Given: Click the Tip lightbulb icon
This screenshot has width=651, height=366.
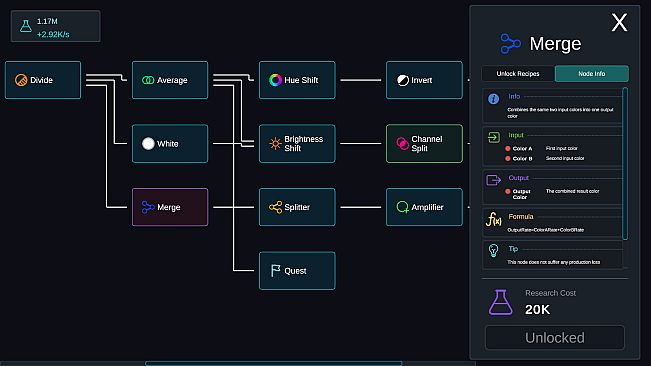Looking at the screenshot, I should [493, 251].
